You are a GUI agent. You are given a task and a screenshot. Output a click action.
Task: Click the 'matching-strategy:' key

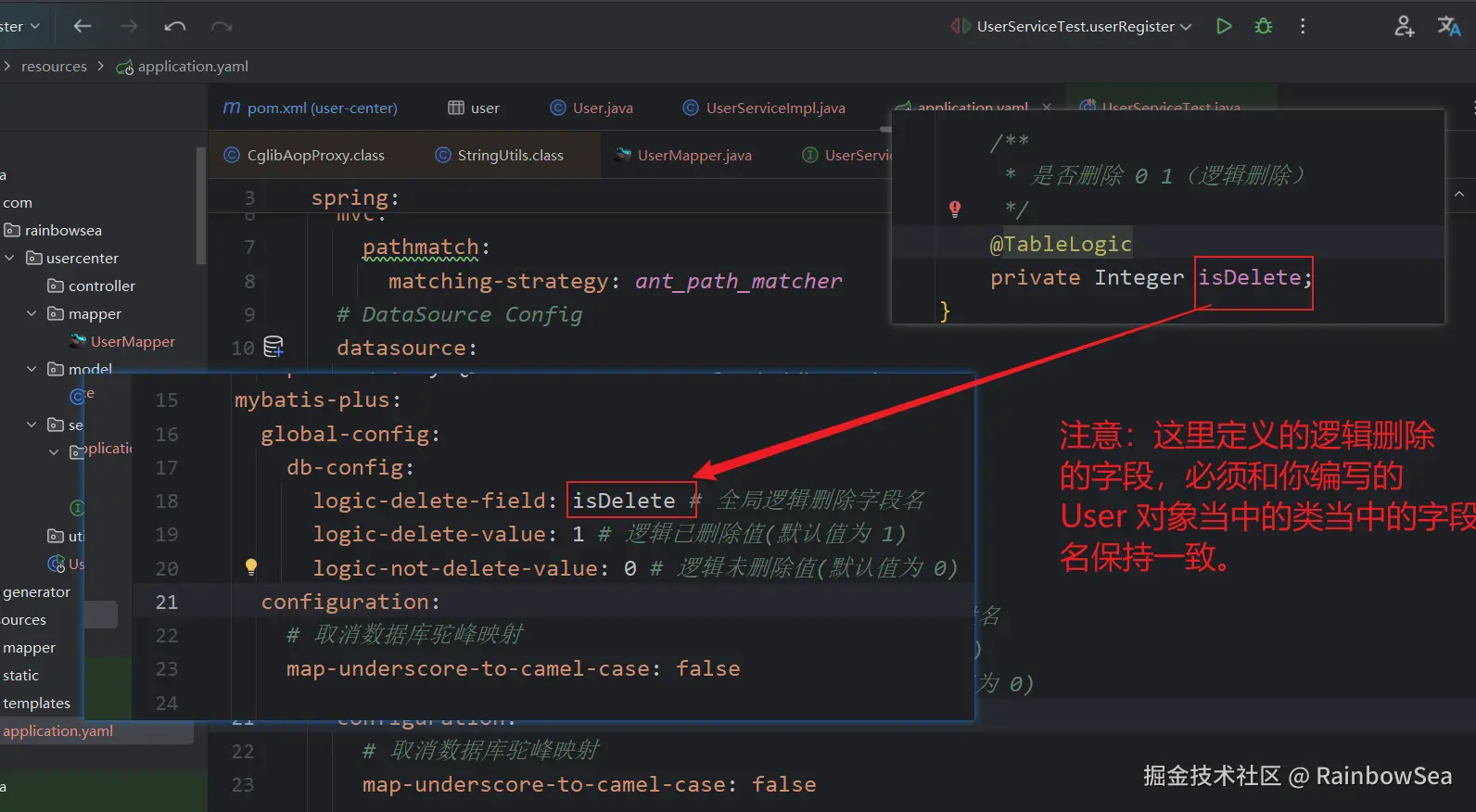click(x=503, y=281)
